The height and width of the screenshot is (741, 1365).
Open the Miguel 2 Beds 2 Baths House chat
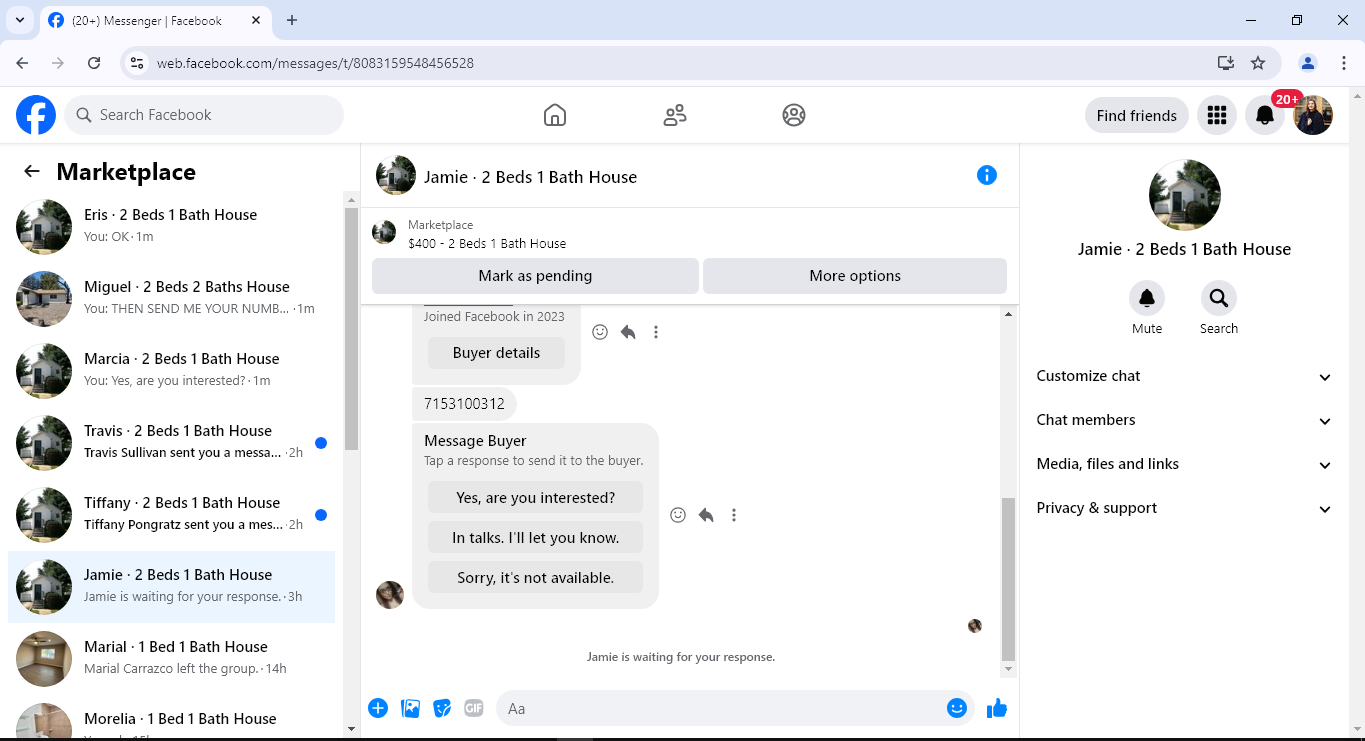172,298
